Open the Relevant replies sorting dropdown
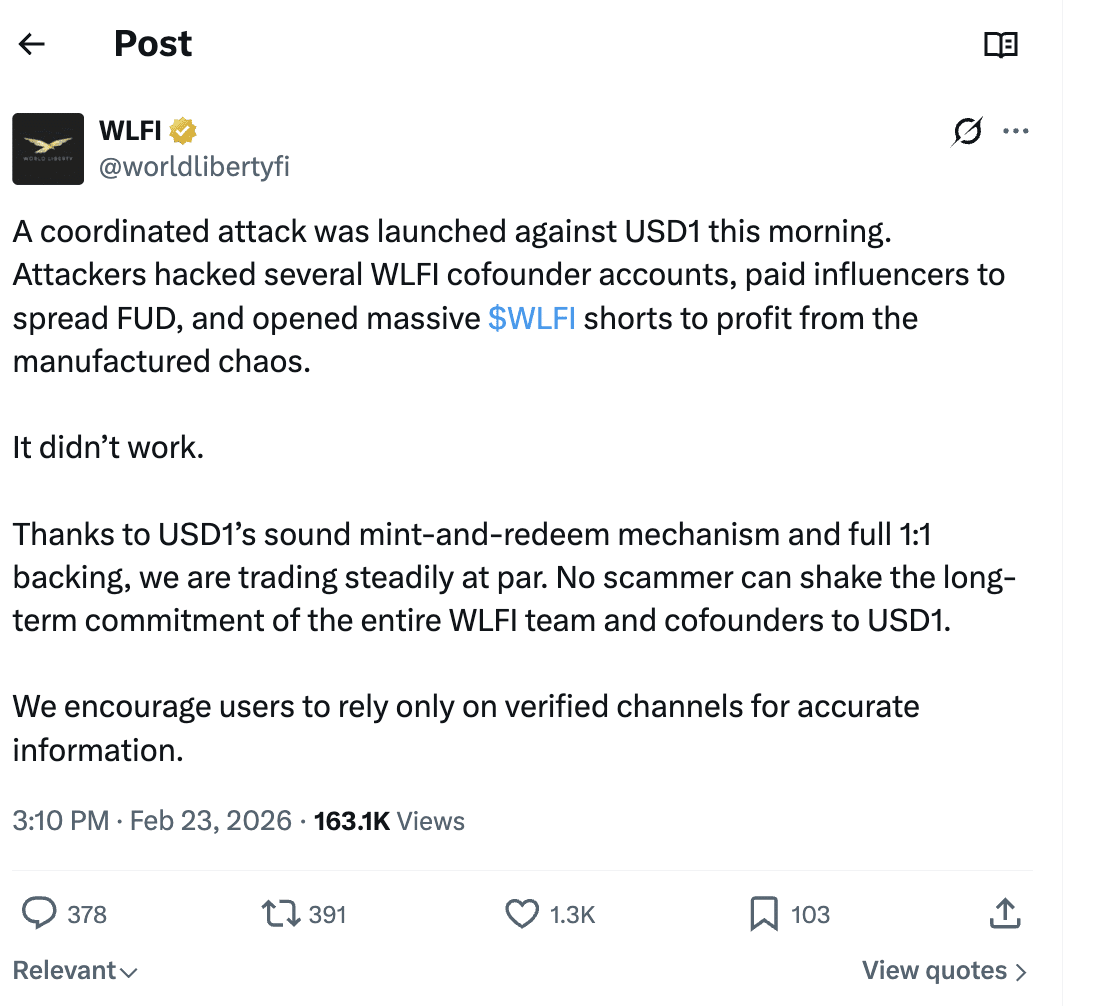Image resolution: width=1106 pixels, height=1006 pixels. (x=74, y=969)
